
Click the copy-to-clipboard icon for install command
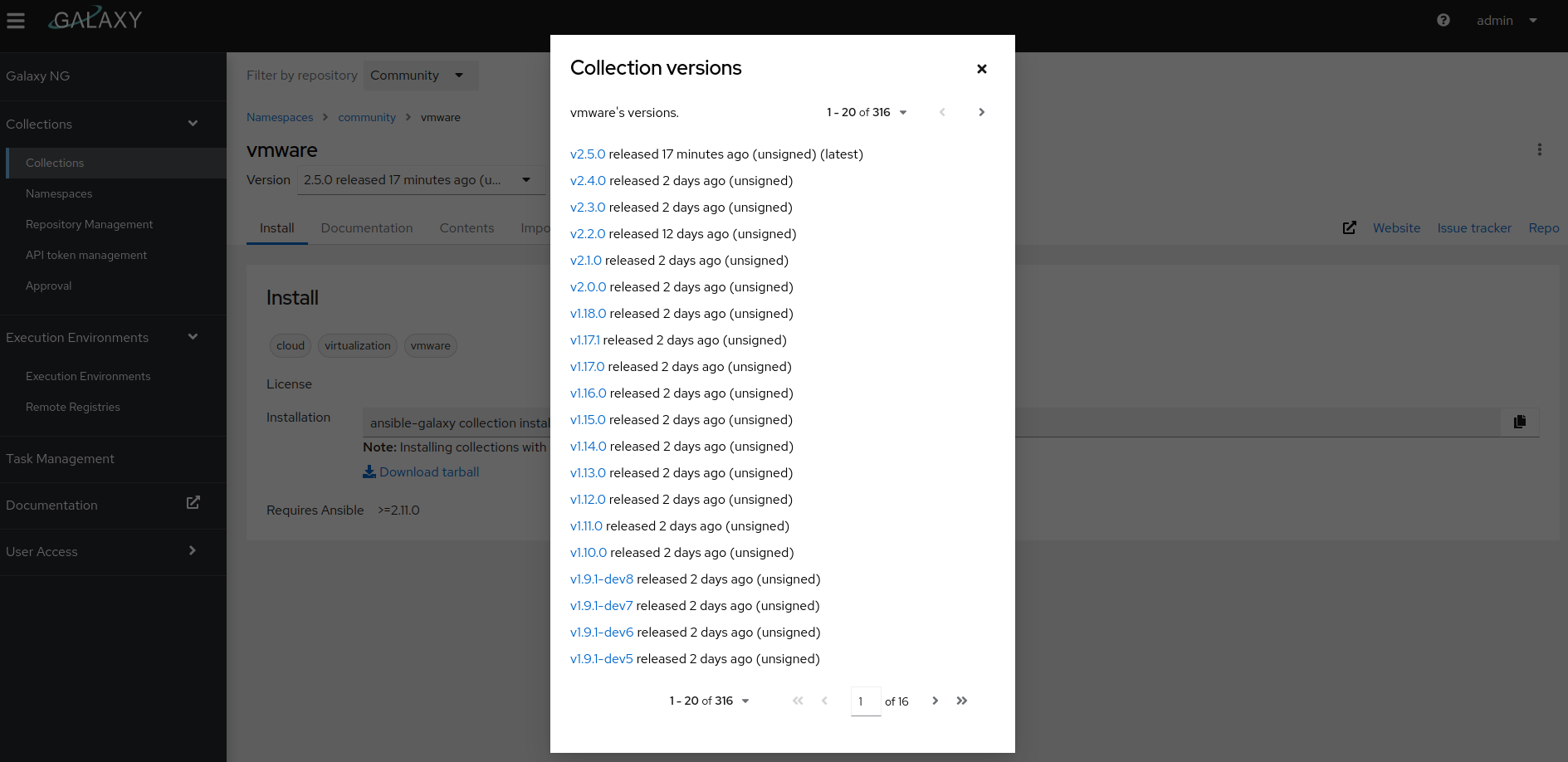[1520, 422]
